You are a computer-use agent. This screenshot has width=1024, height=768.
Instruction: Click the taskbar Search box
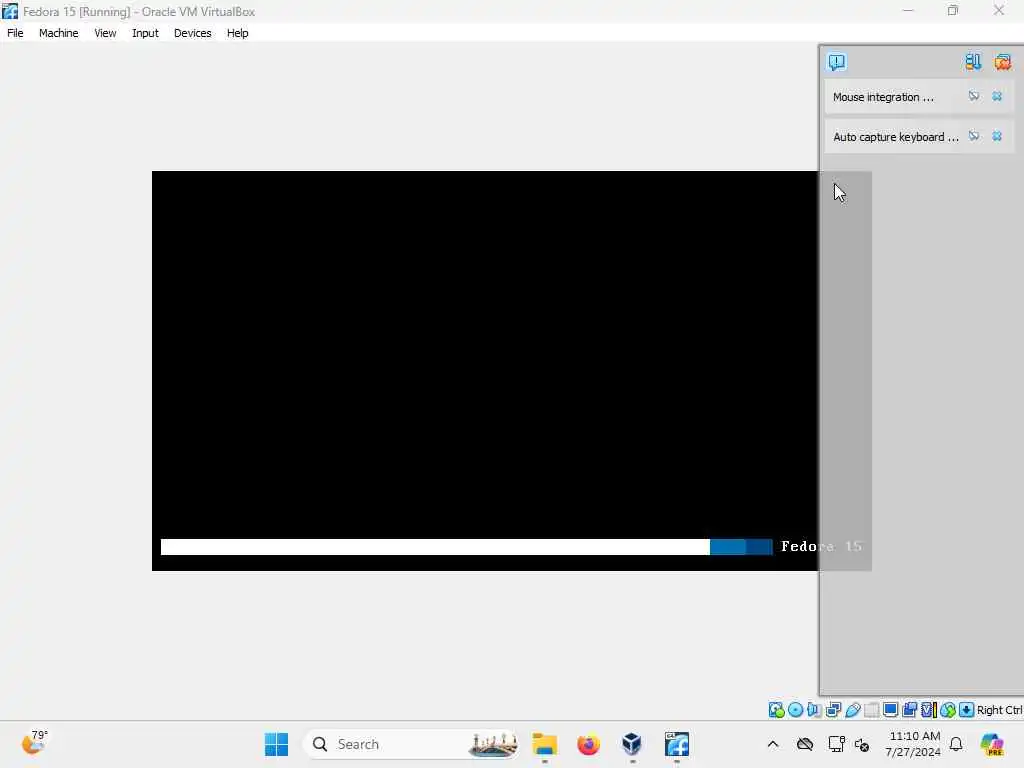point(413,744)
